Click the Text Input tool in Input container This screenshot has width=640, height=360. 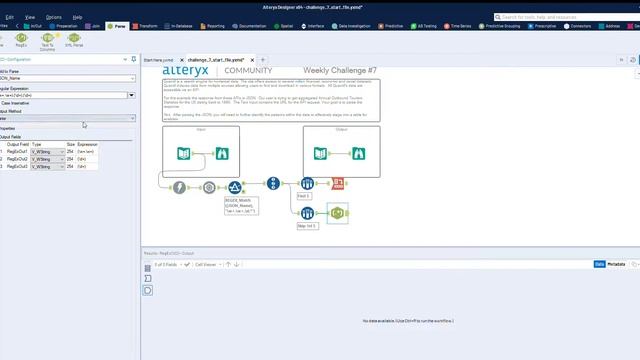184,153
